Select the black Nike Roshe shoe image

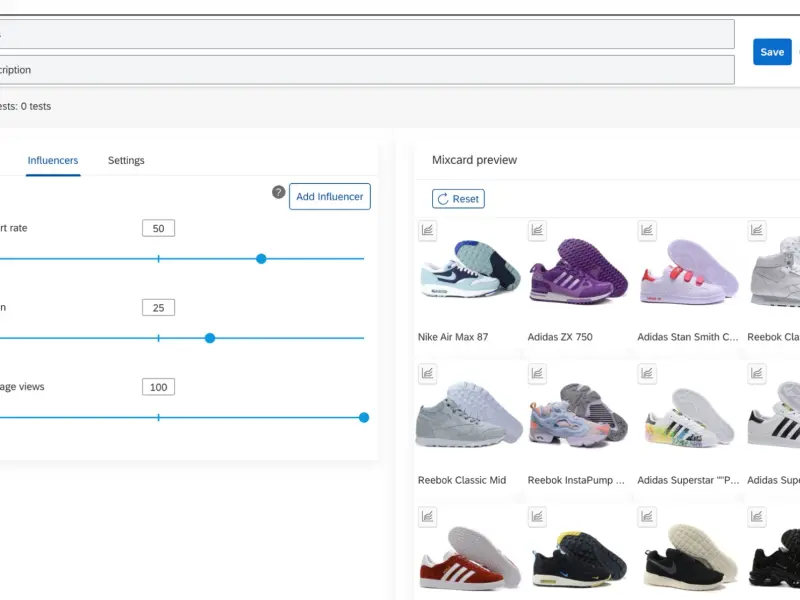tap(691, 557)
